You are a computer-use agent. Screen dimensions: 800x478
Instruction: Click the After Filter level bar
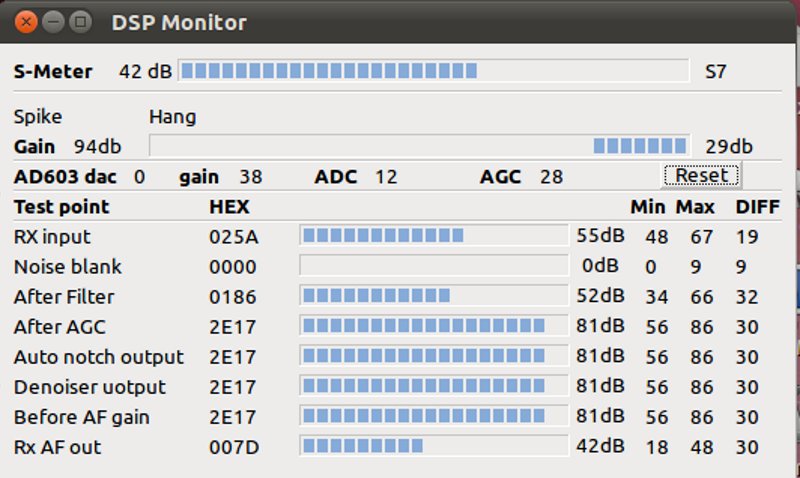coord(434,295)
